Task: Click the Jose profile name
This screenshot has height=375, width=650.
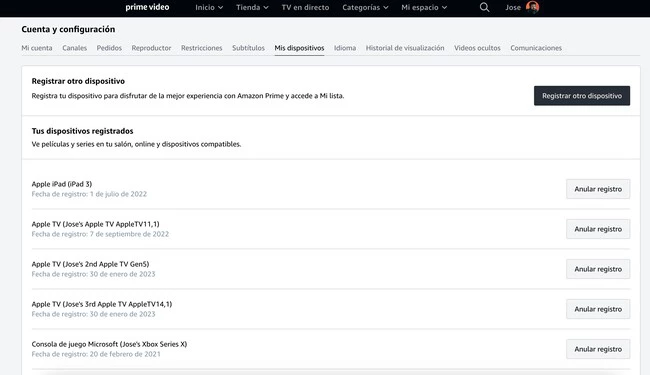Action: [513, 7]
